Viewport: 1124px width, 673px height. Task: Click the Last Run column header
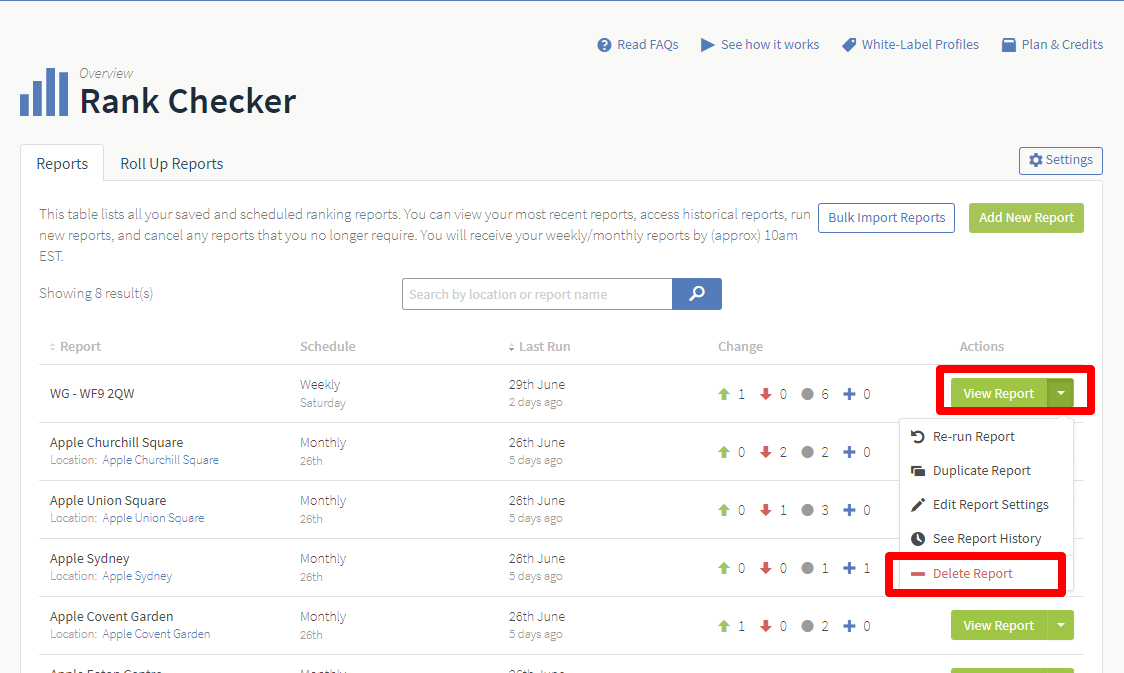545,347
